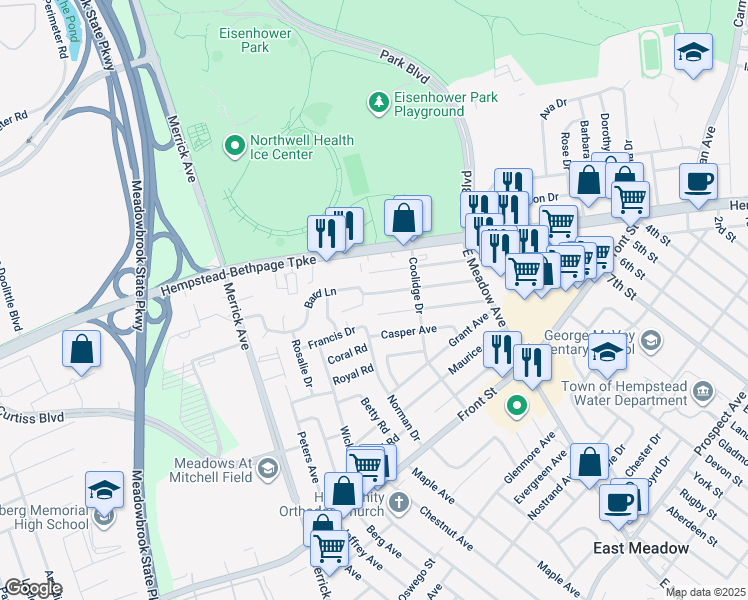Click the Eisenhower Park Playground green marker
Viewport: 748px width, 600px height.
click(x=378, y=102)
